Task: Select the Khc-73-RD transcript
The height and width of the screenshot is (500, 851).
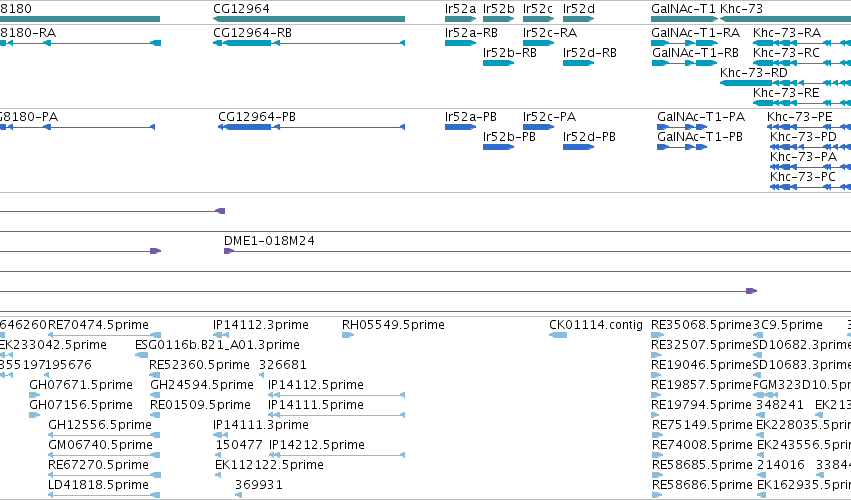Action: [785, 83]
